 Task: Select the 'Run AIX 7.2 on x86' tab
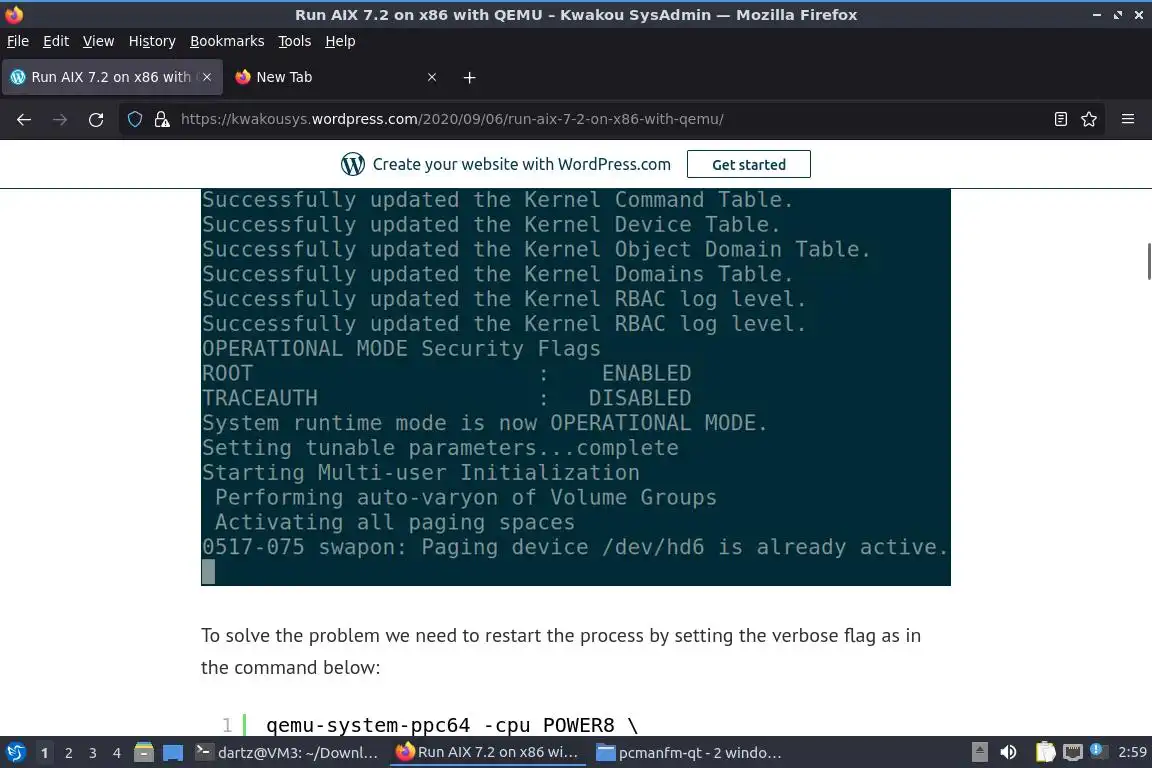[112, 77]
